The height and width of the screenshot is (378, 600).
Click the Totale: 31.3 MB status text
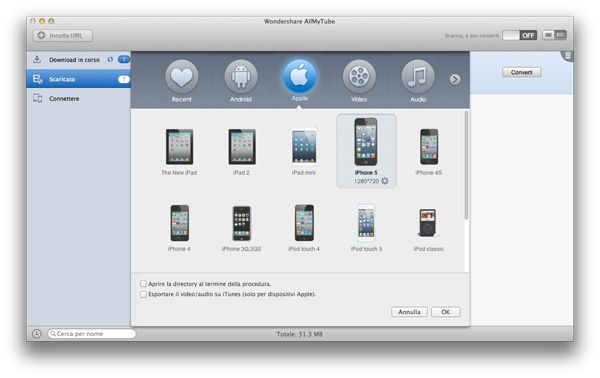(x=300, y=334)
